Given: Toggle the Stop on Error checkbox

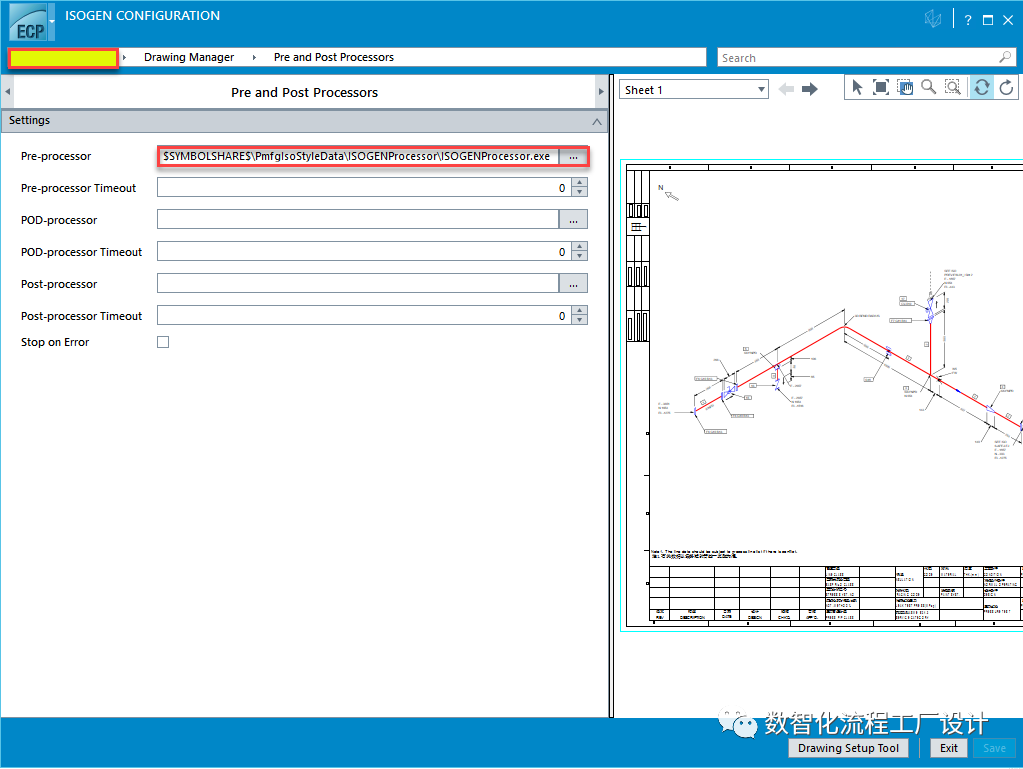Looking at the screenshot, I should point(163,342).
